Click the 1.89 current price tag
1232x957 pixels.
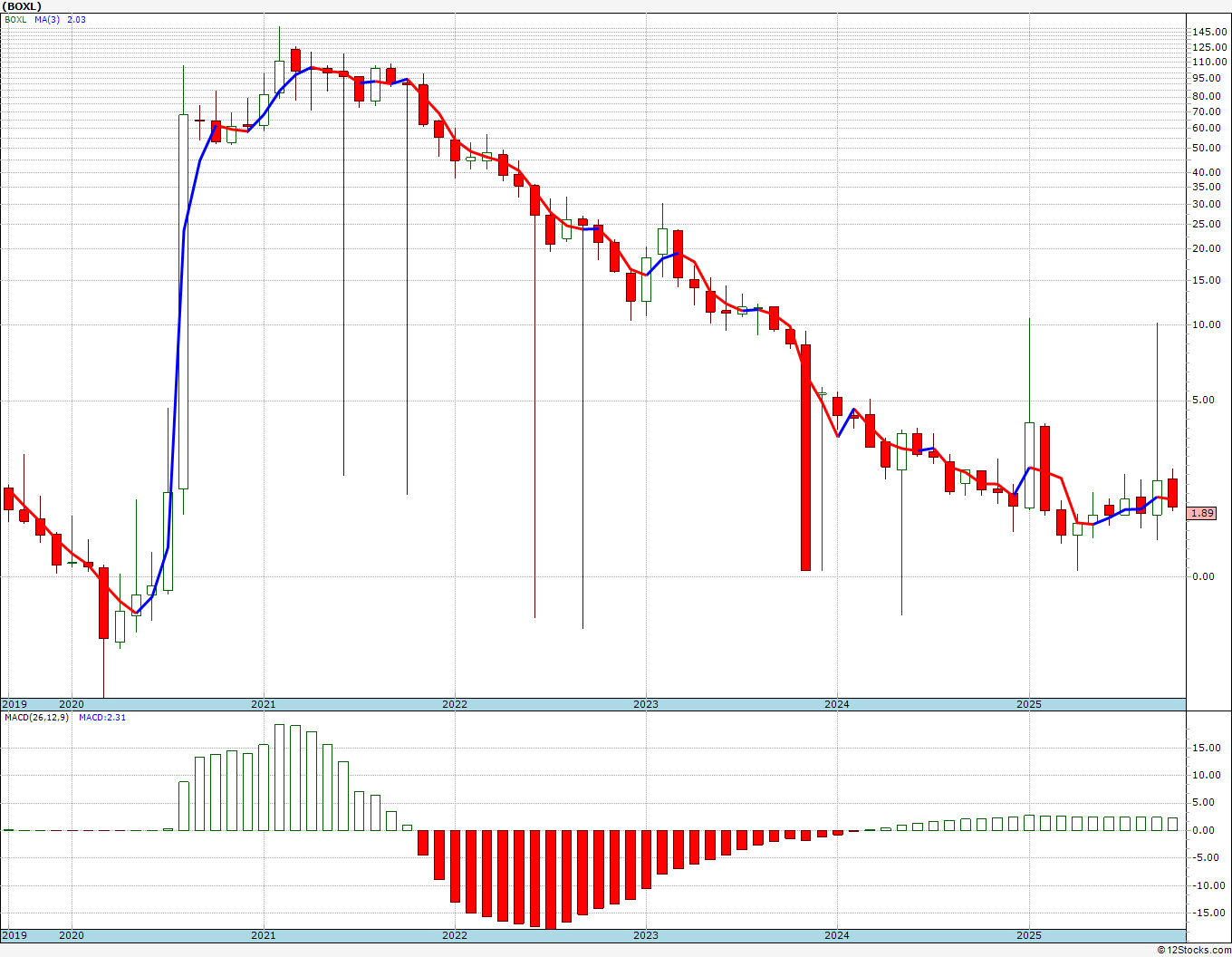pos(1202,513)
